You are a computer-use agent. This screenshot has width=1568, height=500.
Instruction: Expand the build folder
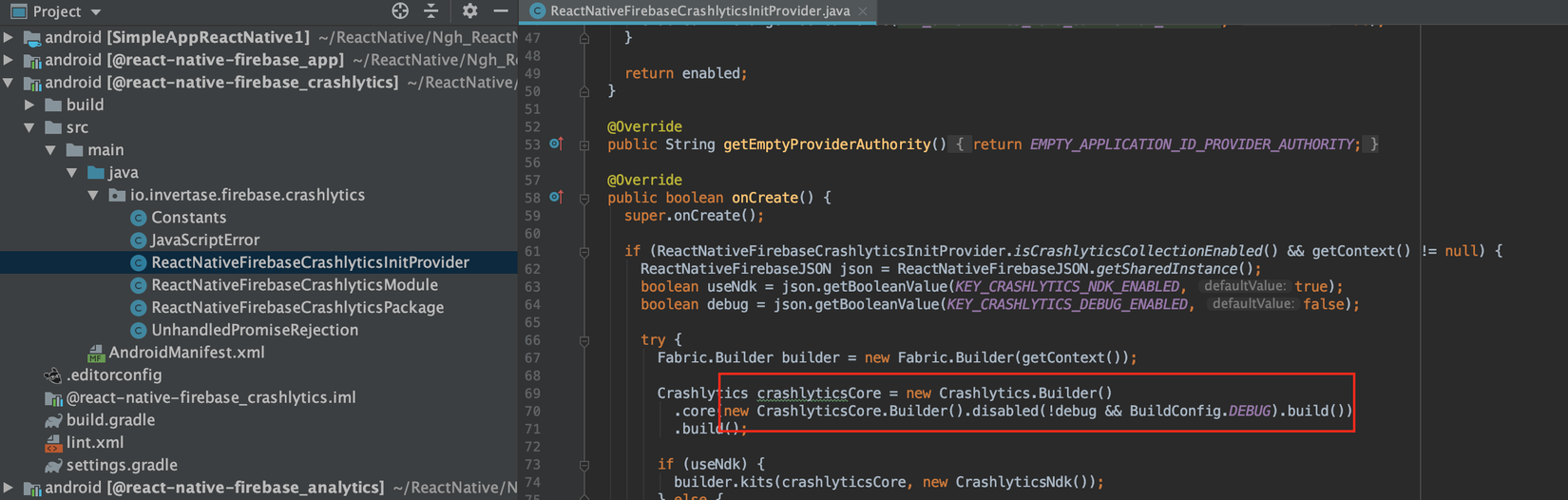[29, 105]
